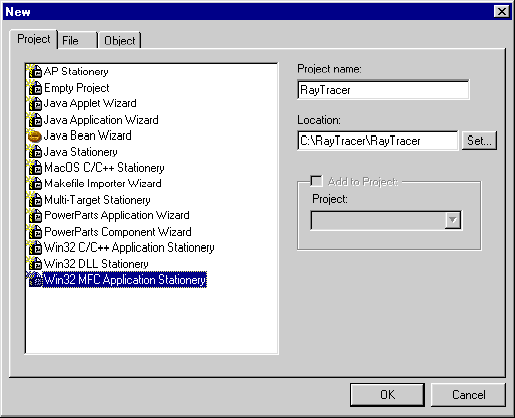This screenshot has height=418, width=515.
Task: Click the Set... location button
Action: tap(479, 140)
